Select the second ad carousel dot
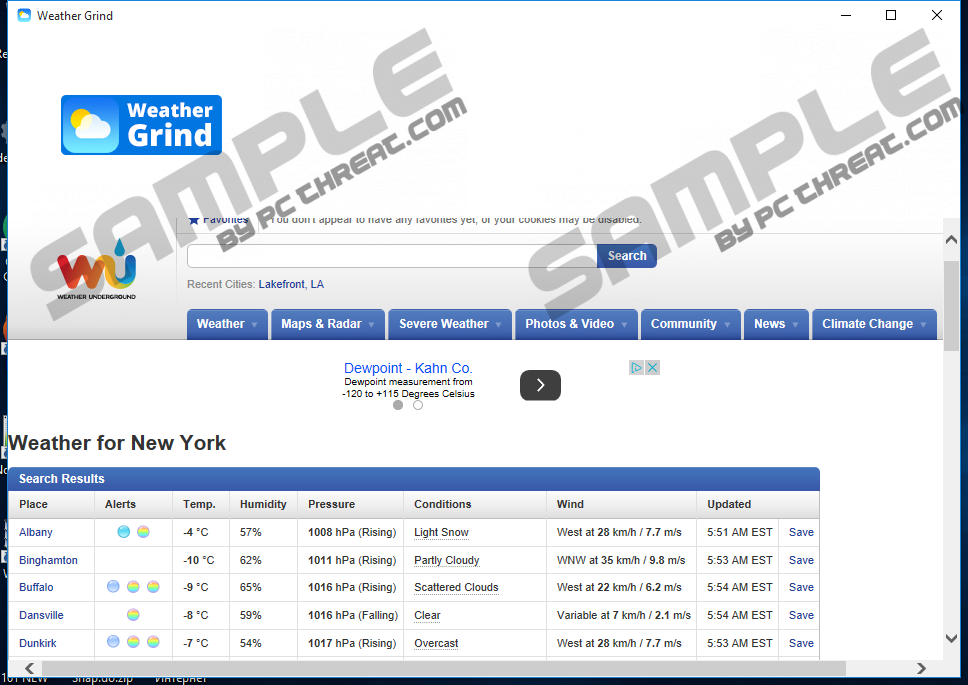This screenshot has width=968, height=685. point(418,405)
